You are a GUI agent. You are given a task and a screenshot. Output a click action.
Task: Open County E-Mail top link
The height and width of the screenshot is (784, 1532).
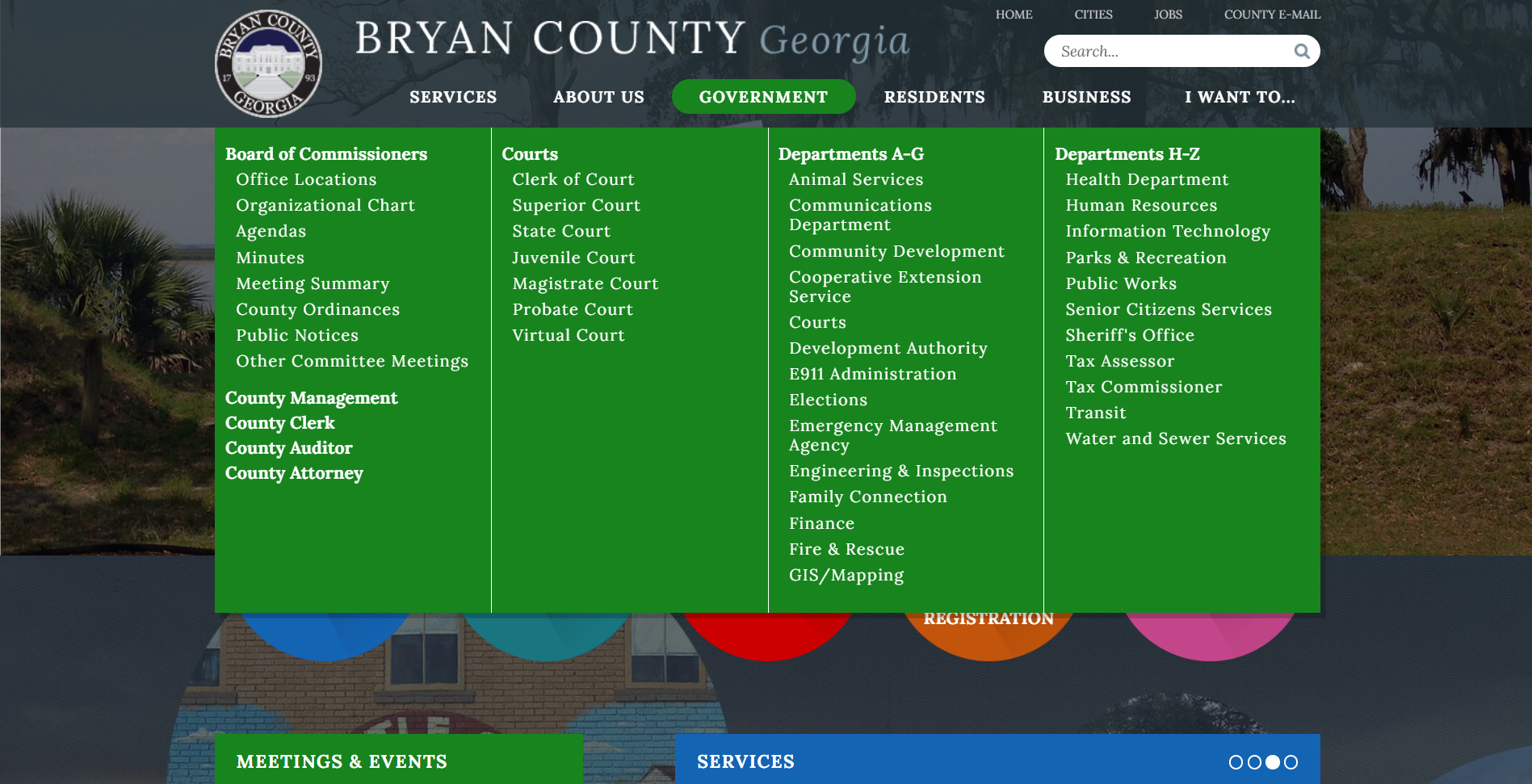pos(1272,15)
